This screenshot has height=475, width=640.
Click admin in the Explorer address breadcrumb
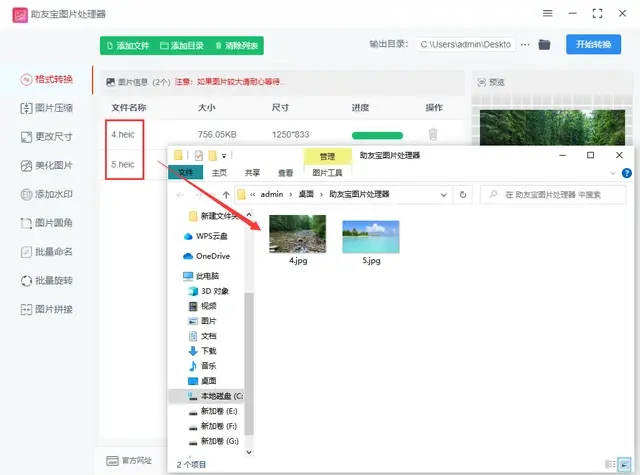tap(272, 194)
